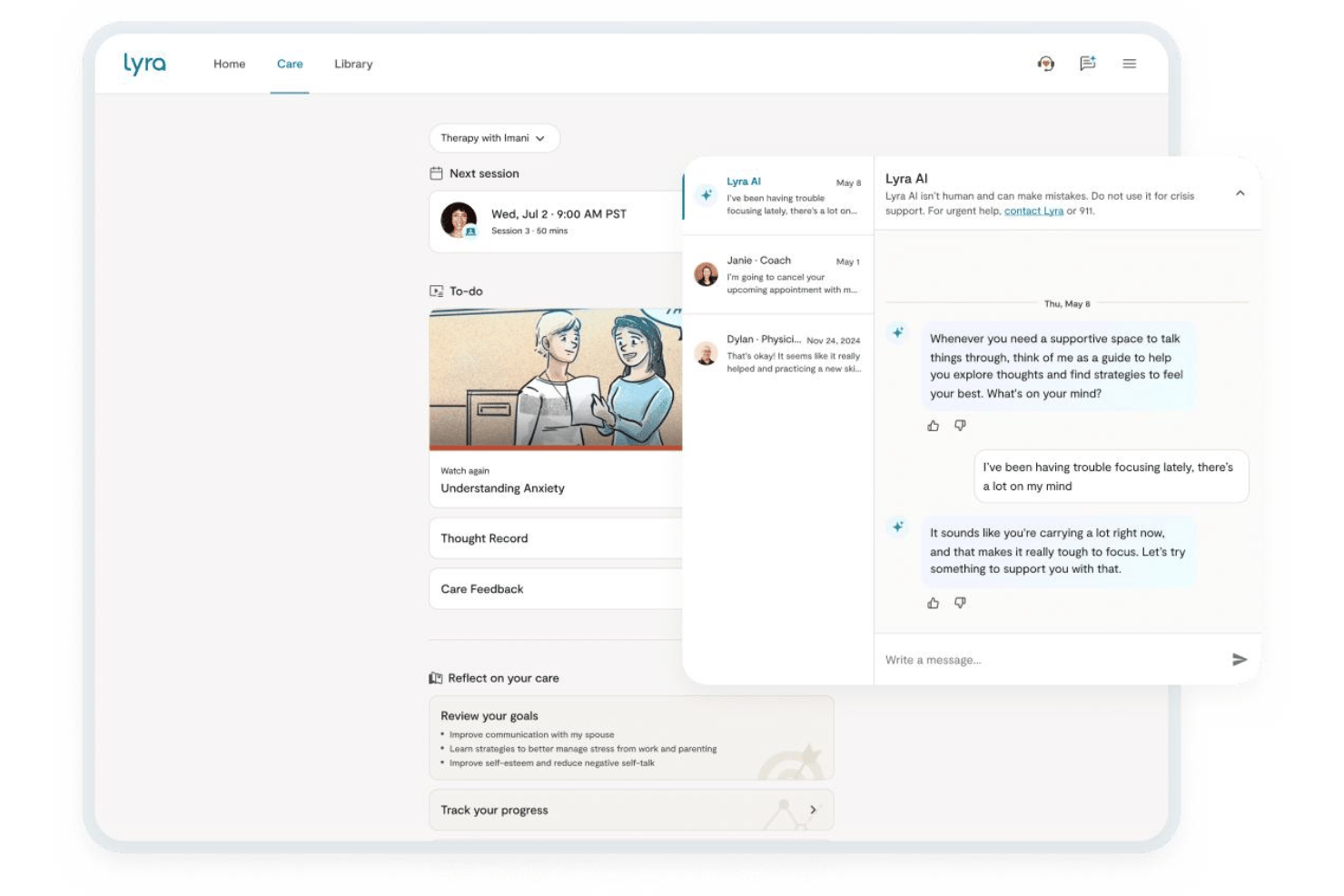Click the Next session calendar icon
The height and width of the screenshot is (896, 1344).
pos(436,173)
